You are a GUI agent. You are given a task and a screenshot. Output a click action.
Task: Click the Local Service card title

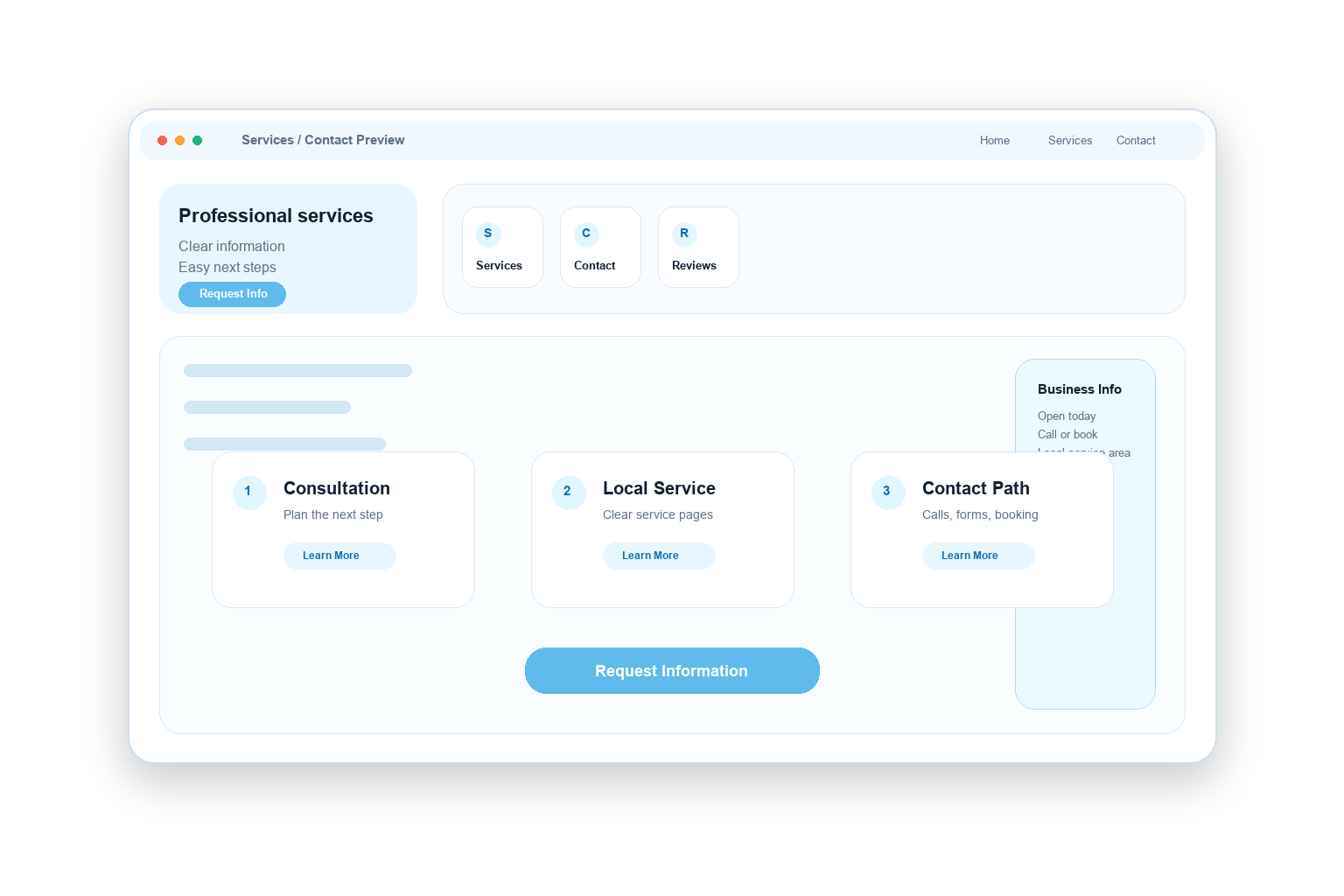pos(659,488)
